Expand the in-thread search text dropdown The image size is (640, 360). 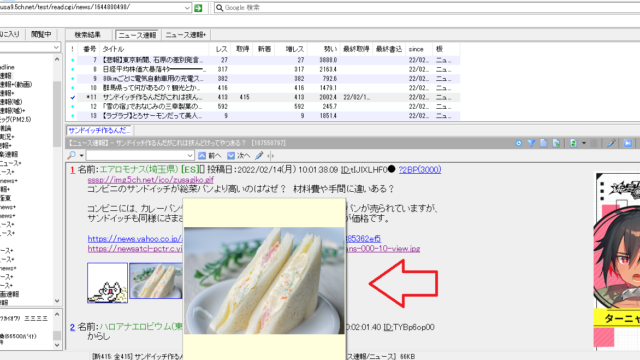click(190, 156)
